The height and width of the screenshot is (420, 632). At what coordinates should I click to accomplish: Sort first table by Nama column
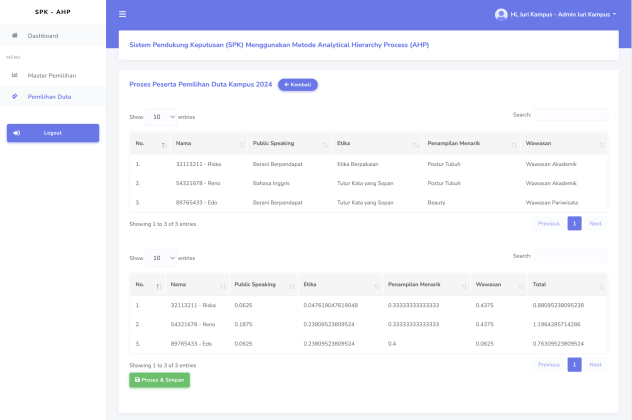coord(208,143)
